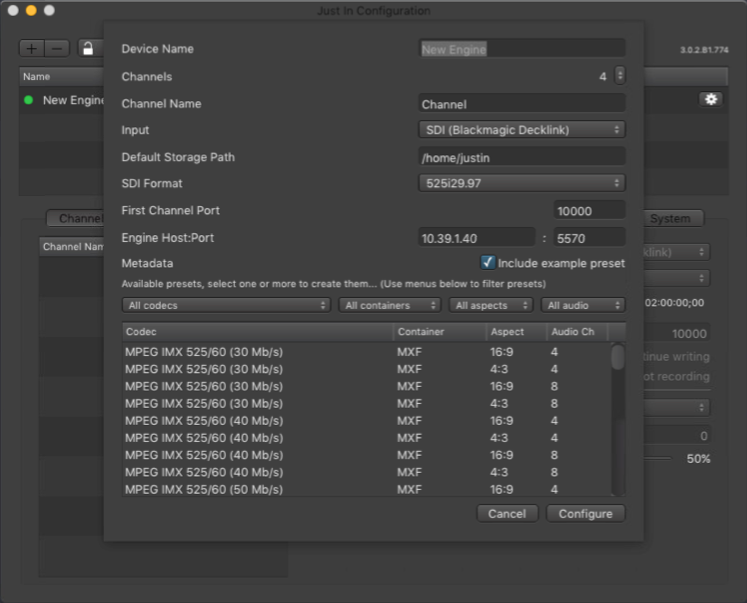
Task: Select 30 Mb/s 4:3 preset with 4 audio channels
Action: click(367, 369)
